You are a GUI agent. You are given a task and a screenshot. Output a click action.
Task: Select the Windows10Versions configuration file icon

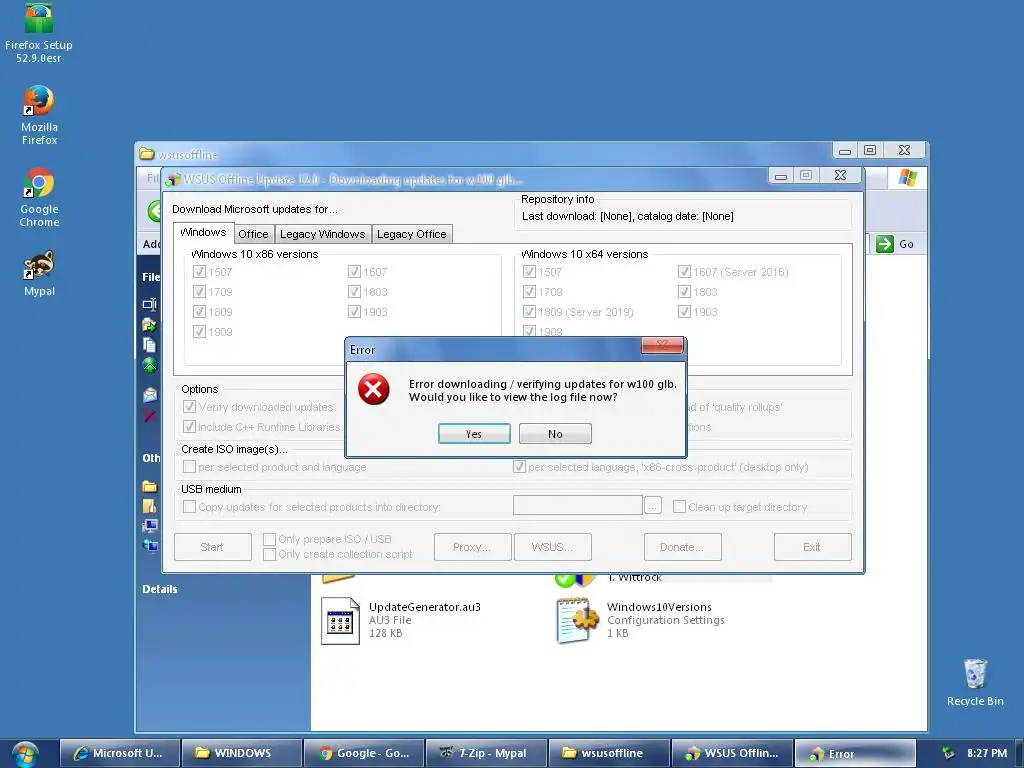click(x=577, y=620)
